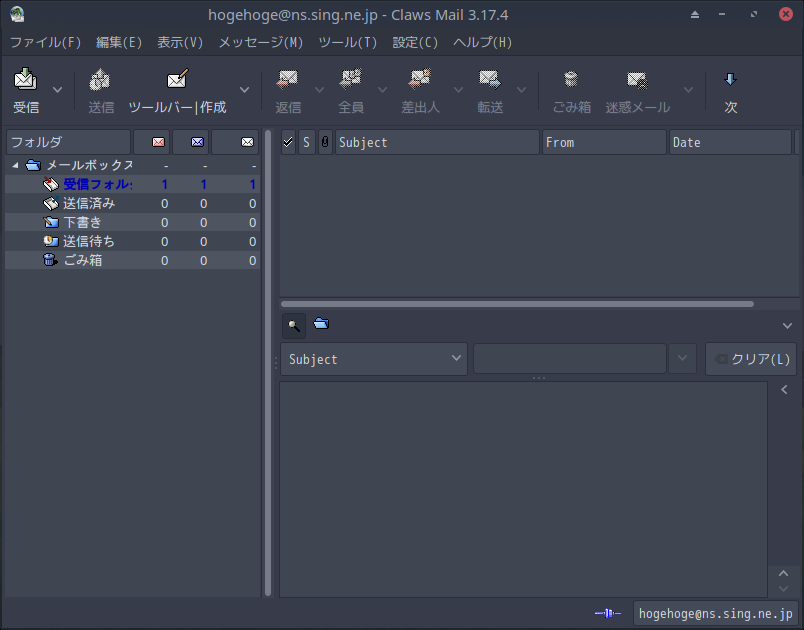Select the 受信フォルダ inbox folder
This screenshot has width=804, height=630.
[132, 185]
